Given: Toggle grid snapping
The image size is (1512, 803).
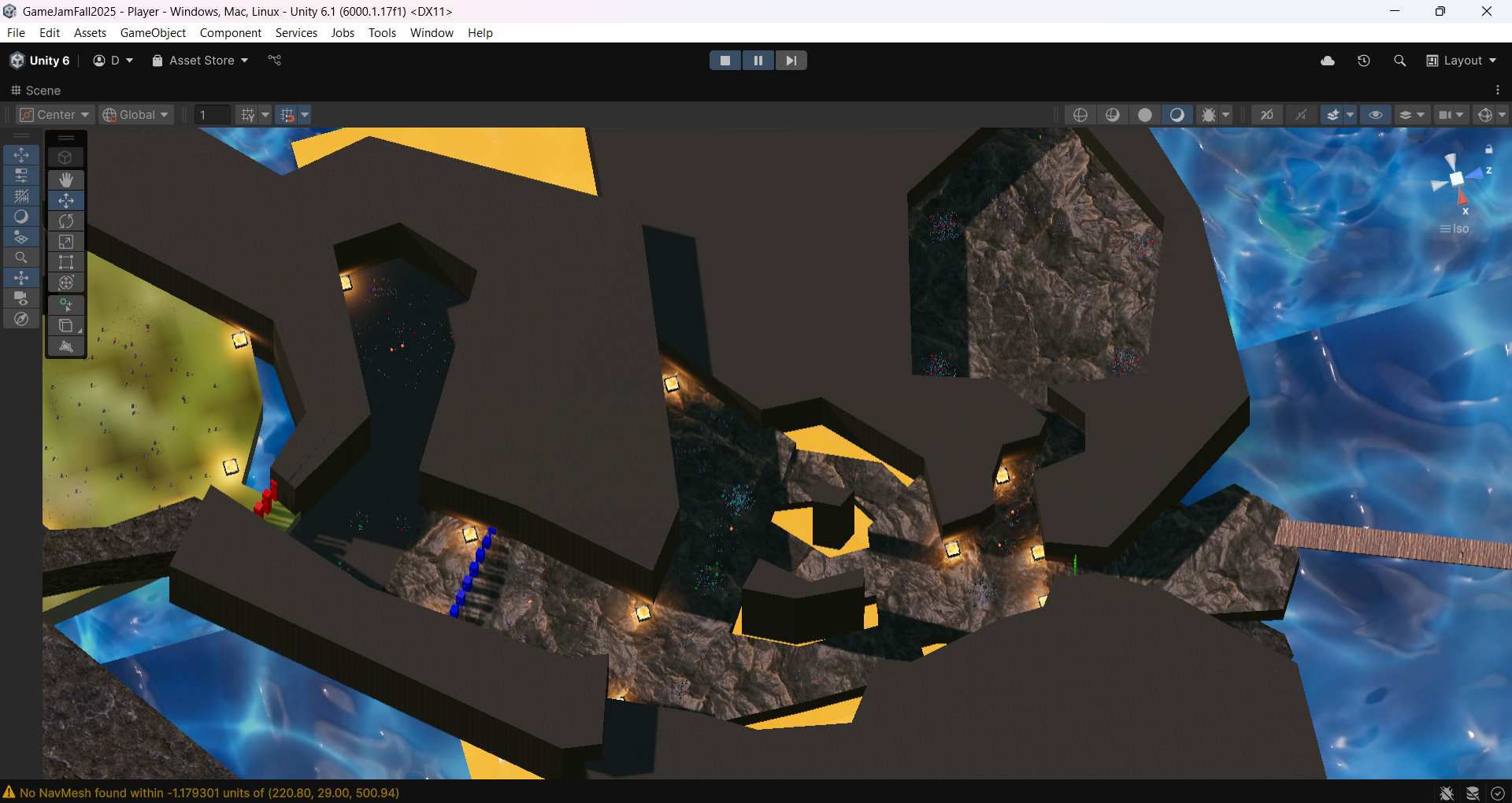Looking at the screenshot, I should tap(287, 115).
